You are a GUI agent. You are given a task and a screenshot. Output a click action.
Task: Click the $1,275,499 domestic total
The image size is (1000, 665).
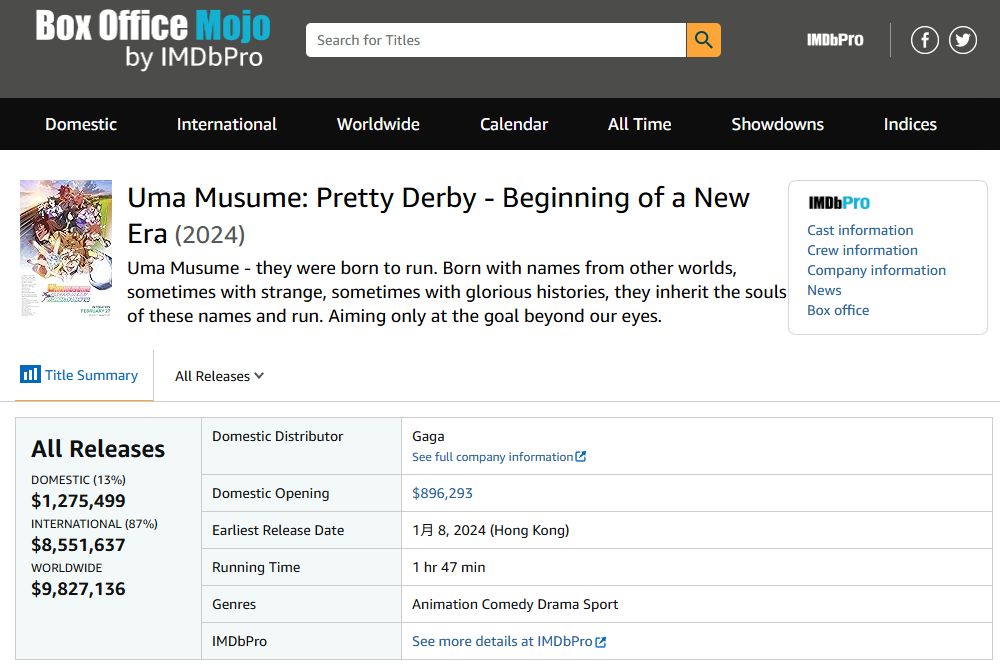pyautogui.click(x=78, y=501)
